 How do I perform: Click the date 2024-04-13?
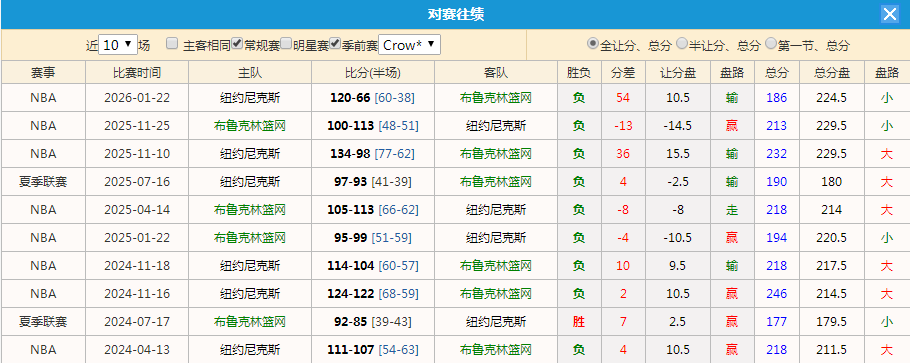point(137,350)
